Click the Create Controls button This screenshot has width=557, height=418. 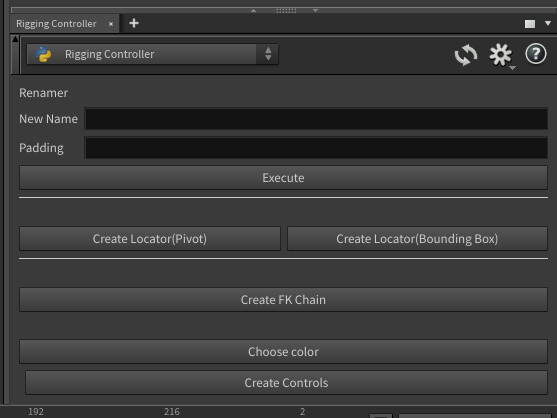click(286, 382)
